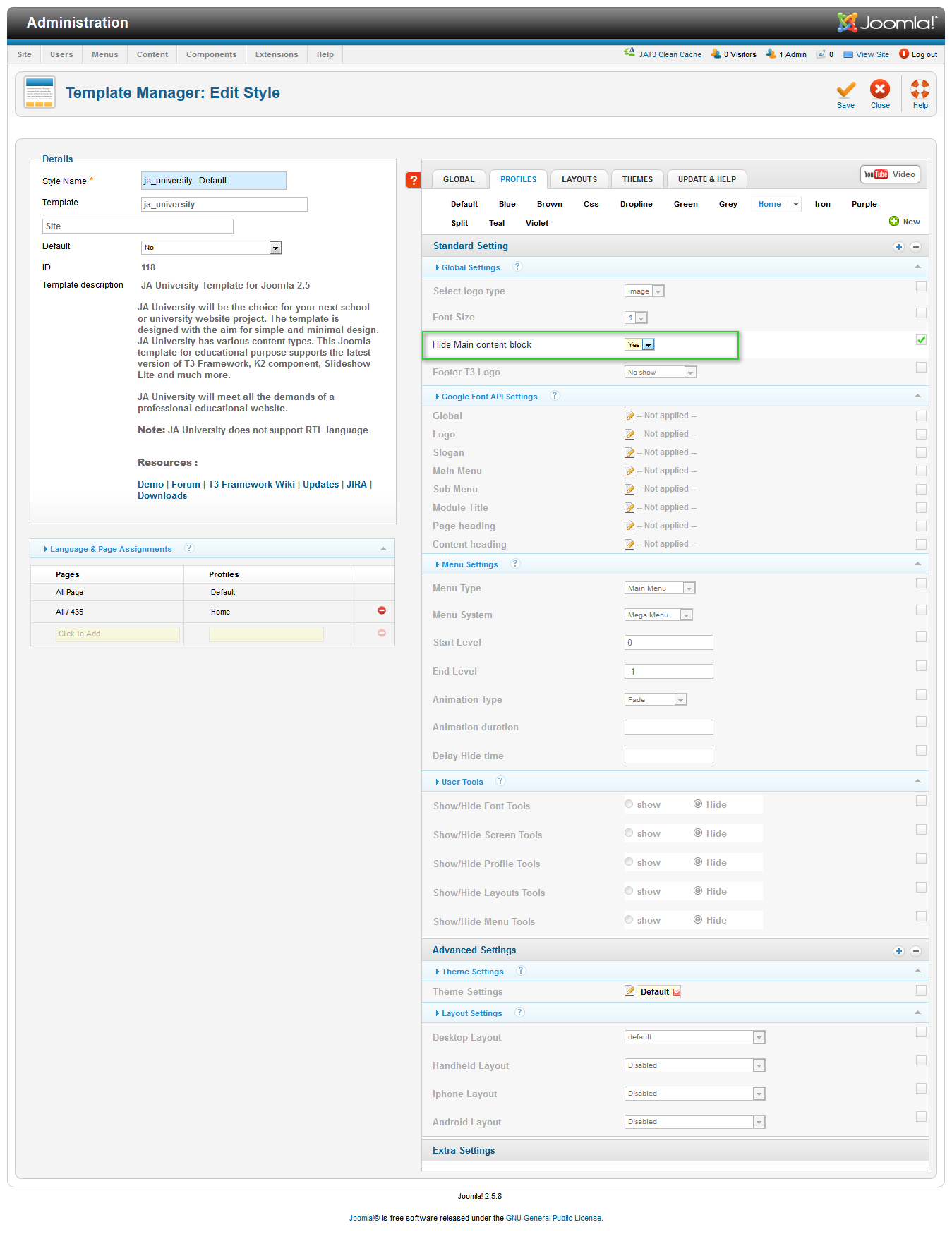The width and height of the screenshot is (952, 1239).
Task: Switch to the THEMES tab
Action: point(637,179)
